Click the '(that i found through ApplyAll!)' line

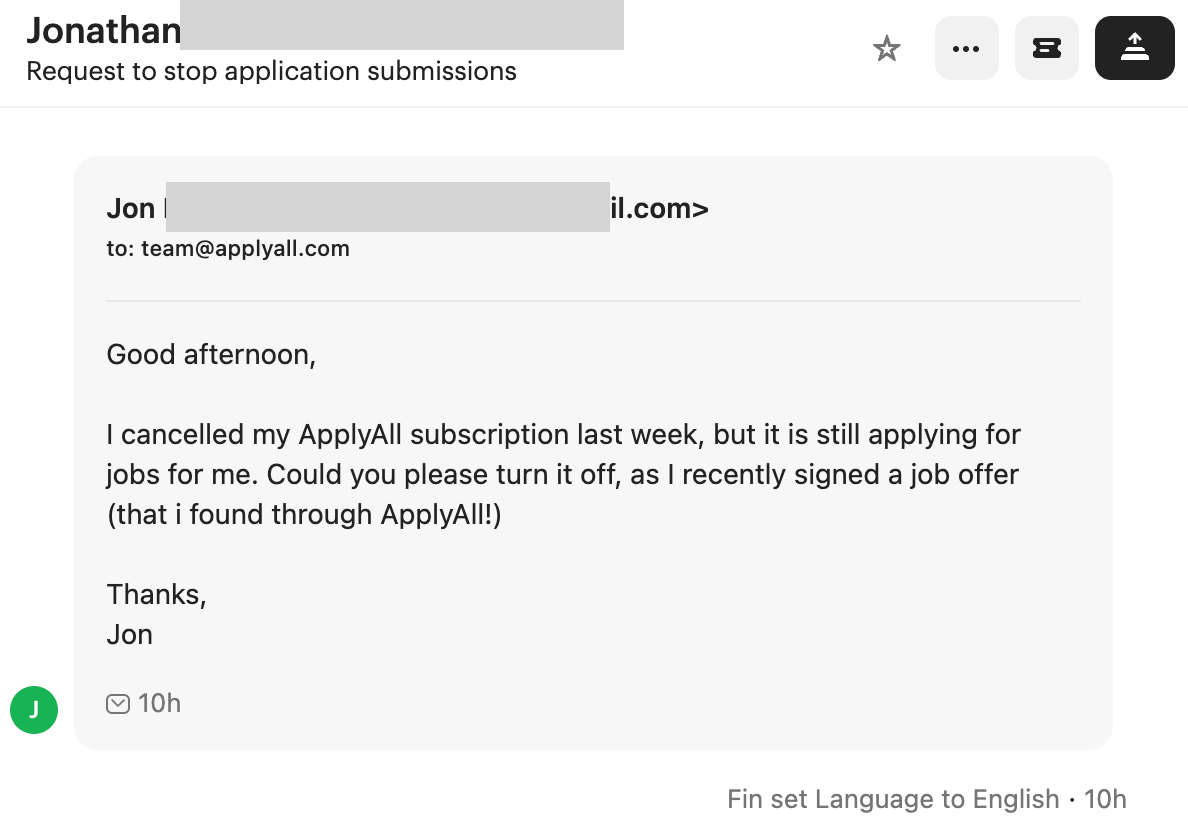[x=304, y=515]
